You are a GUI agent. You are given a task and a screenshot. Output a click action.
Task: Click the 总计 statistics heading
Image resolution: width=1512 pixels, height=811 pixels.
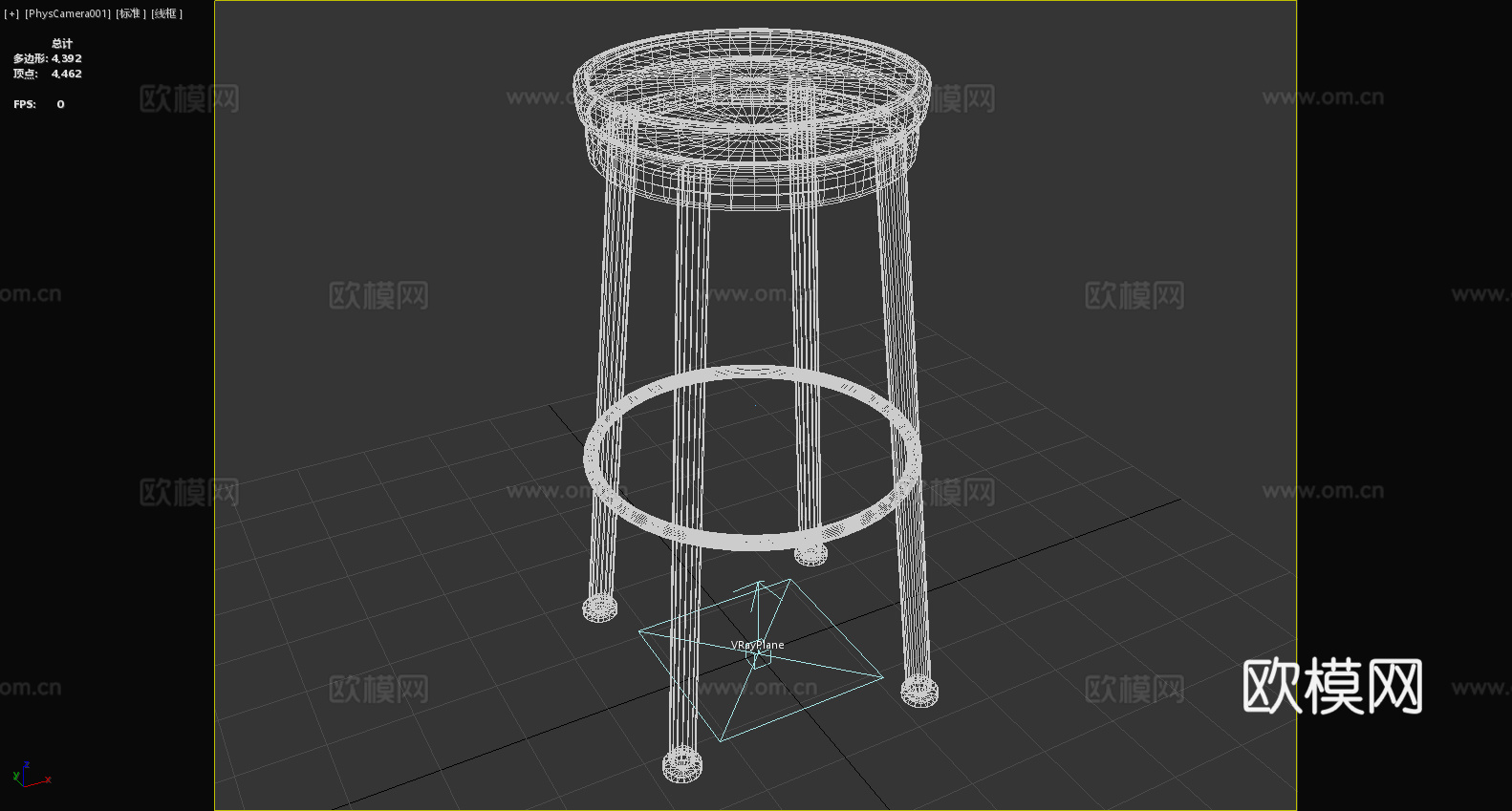(62, 43)
